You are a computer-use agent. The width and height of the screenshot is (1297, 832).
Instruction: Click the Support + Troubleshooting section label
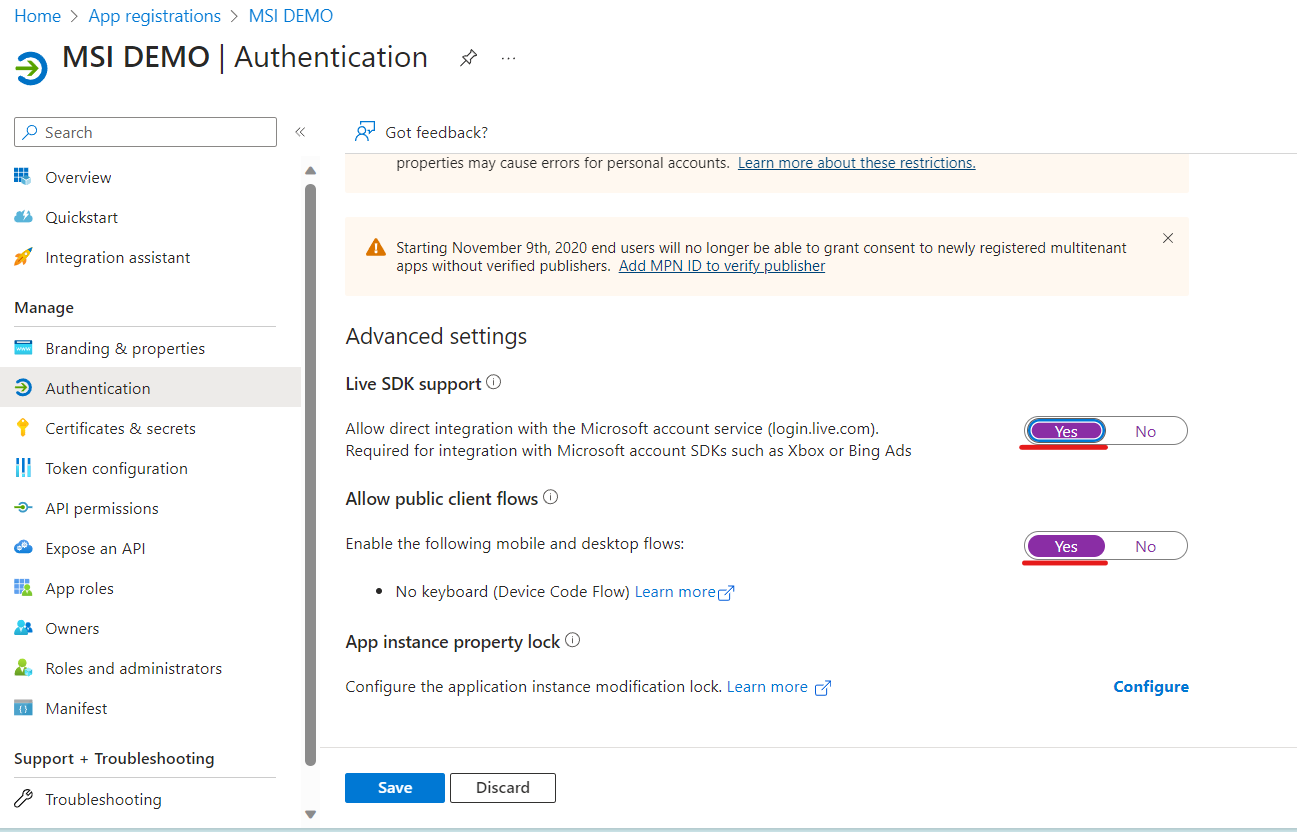click(114, 758)
